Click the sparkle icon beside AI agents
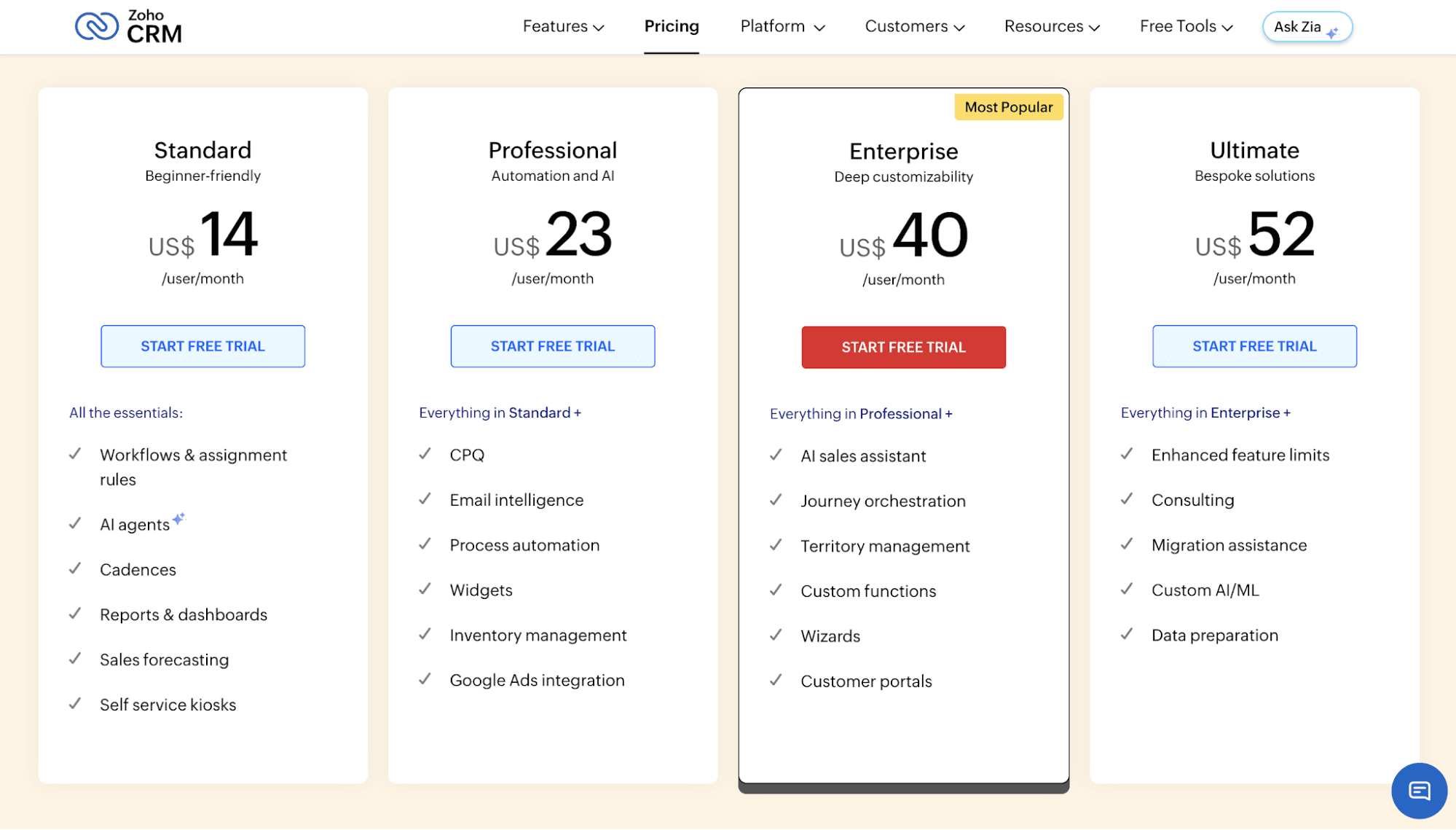Screen dimensions: 1456x830 click(x=179, y=518)
